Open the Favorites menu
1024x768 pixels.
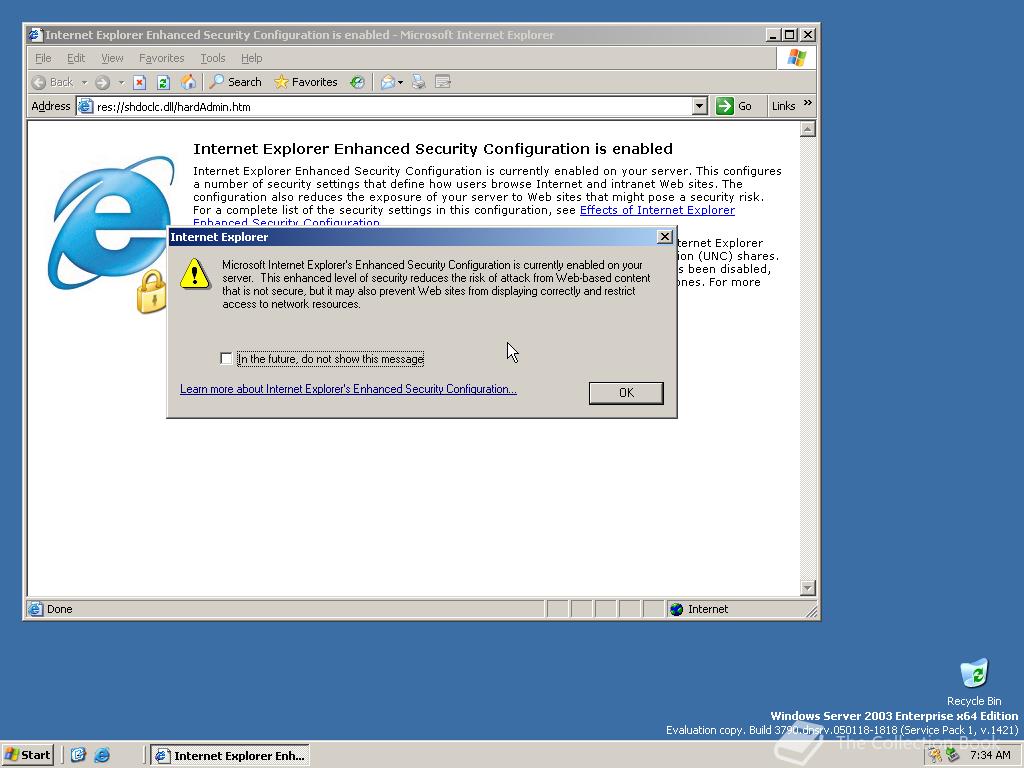(161, 58)
